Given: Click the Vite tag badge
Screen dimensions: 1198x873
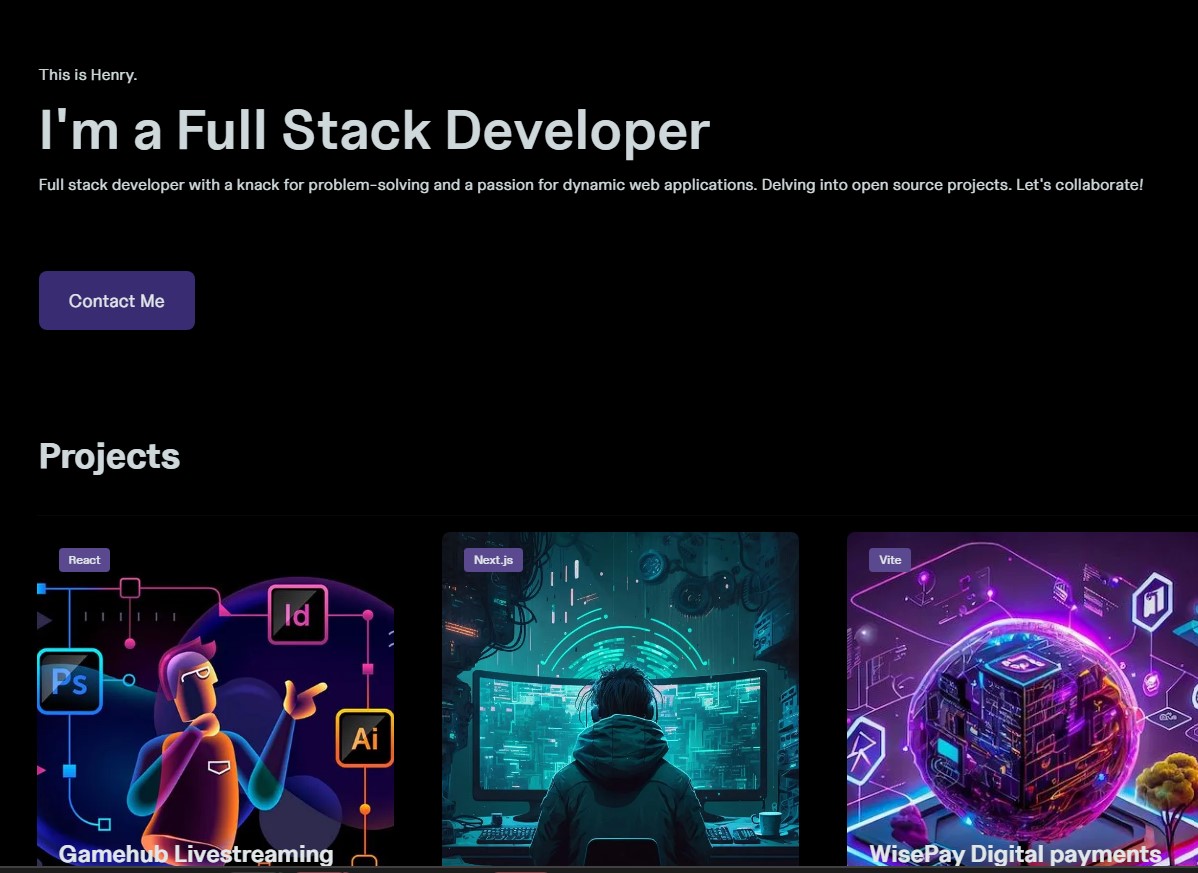Looking at the screenshot, I should [x=890, y=560].
